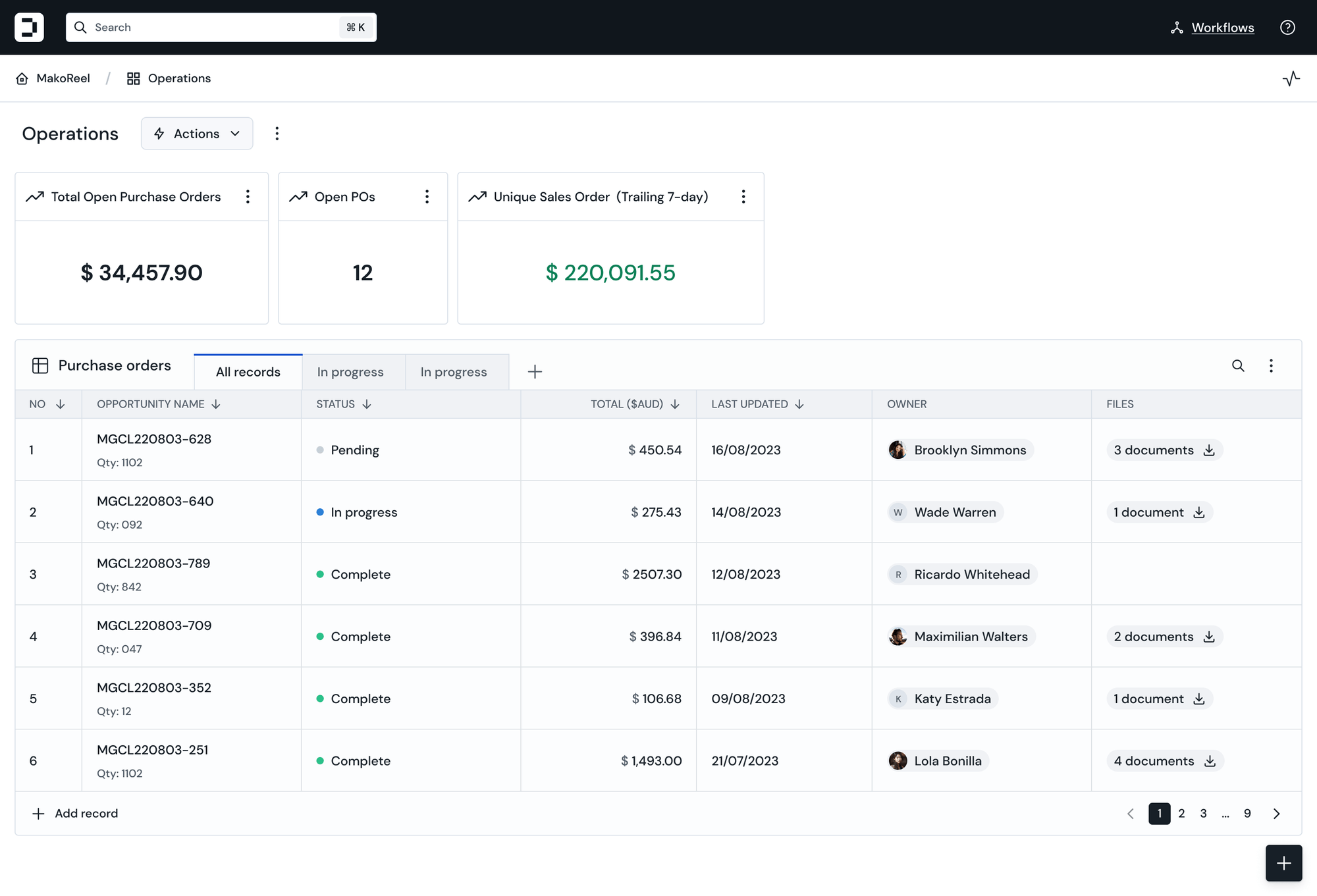
Task: Expand the Actions dropdown
Action: click(197, 134)
